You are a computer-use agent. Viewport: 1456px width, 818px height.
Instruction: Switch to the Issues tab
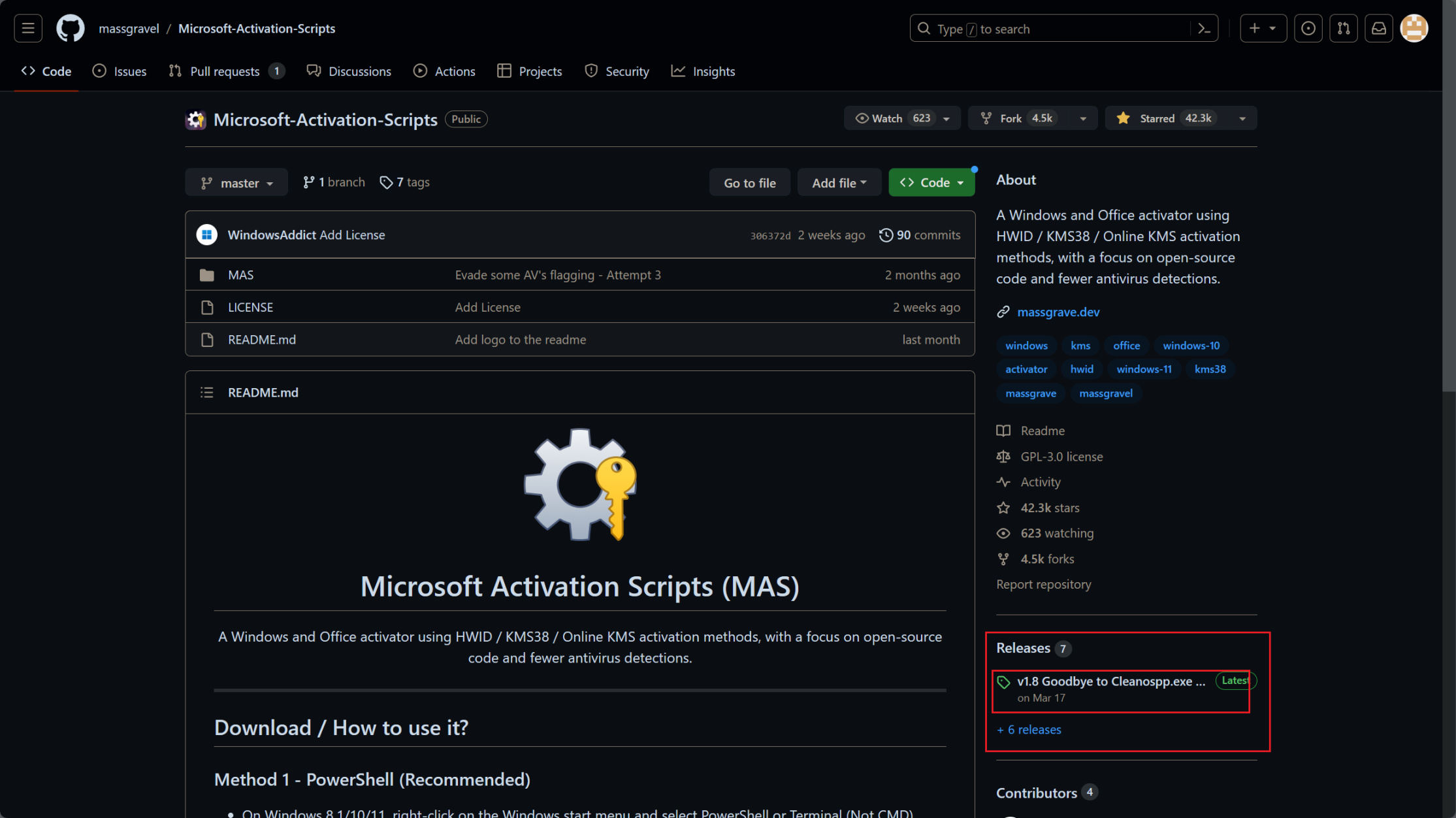[120, 71]
